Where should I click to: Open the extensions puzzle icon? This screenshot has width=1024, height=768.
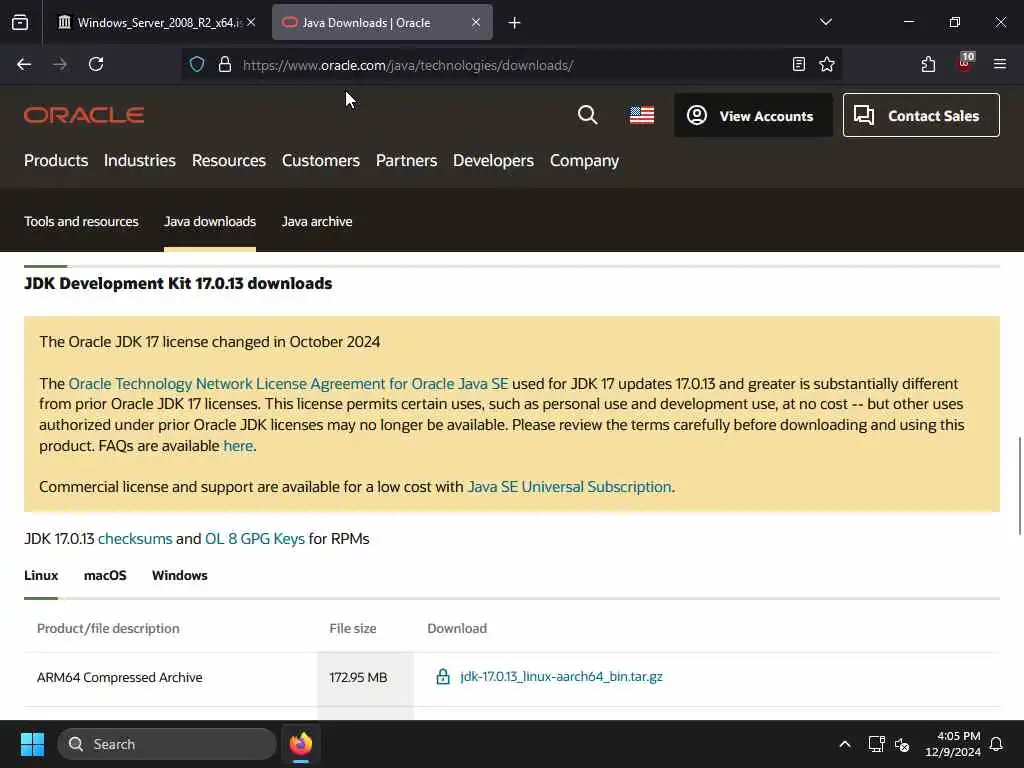click(928, 64)
